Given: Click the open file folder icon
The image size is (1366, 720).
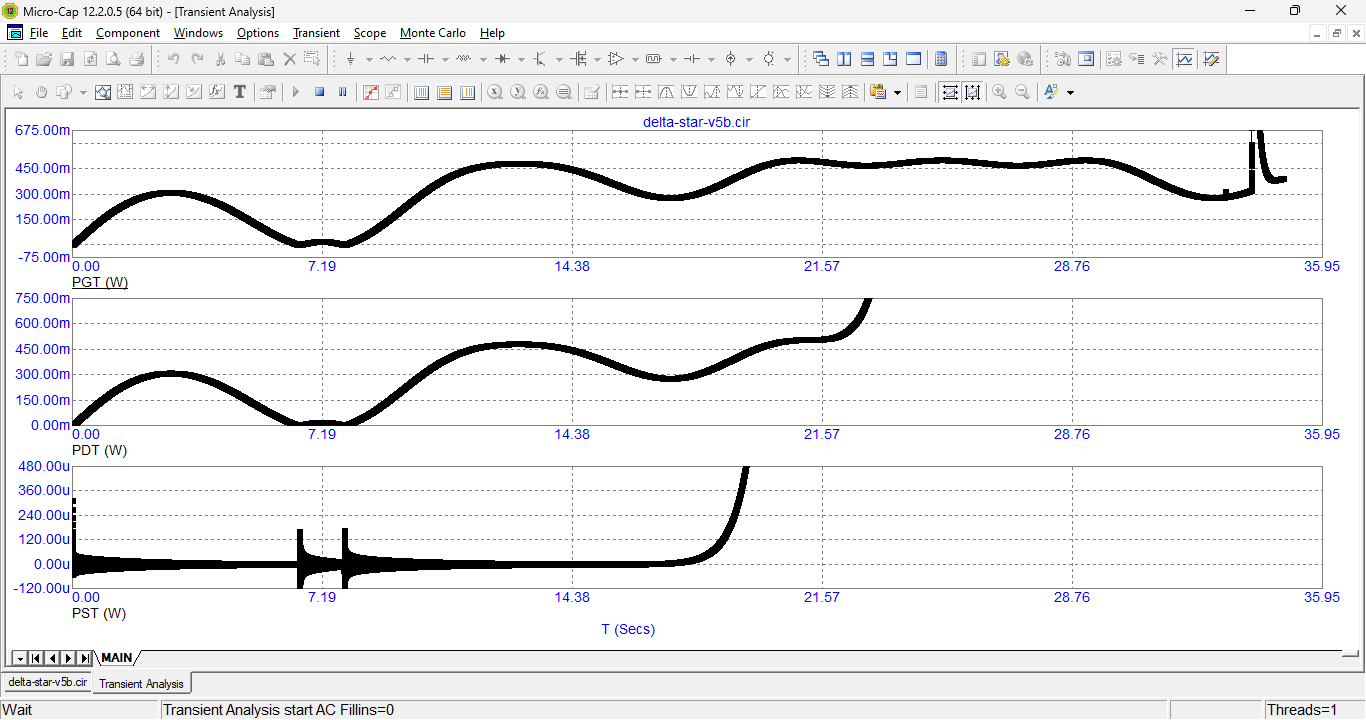Looking at the screenshot, I should (x=44, y=59).
